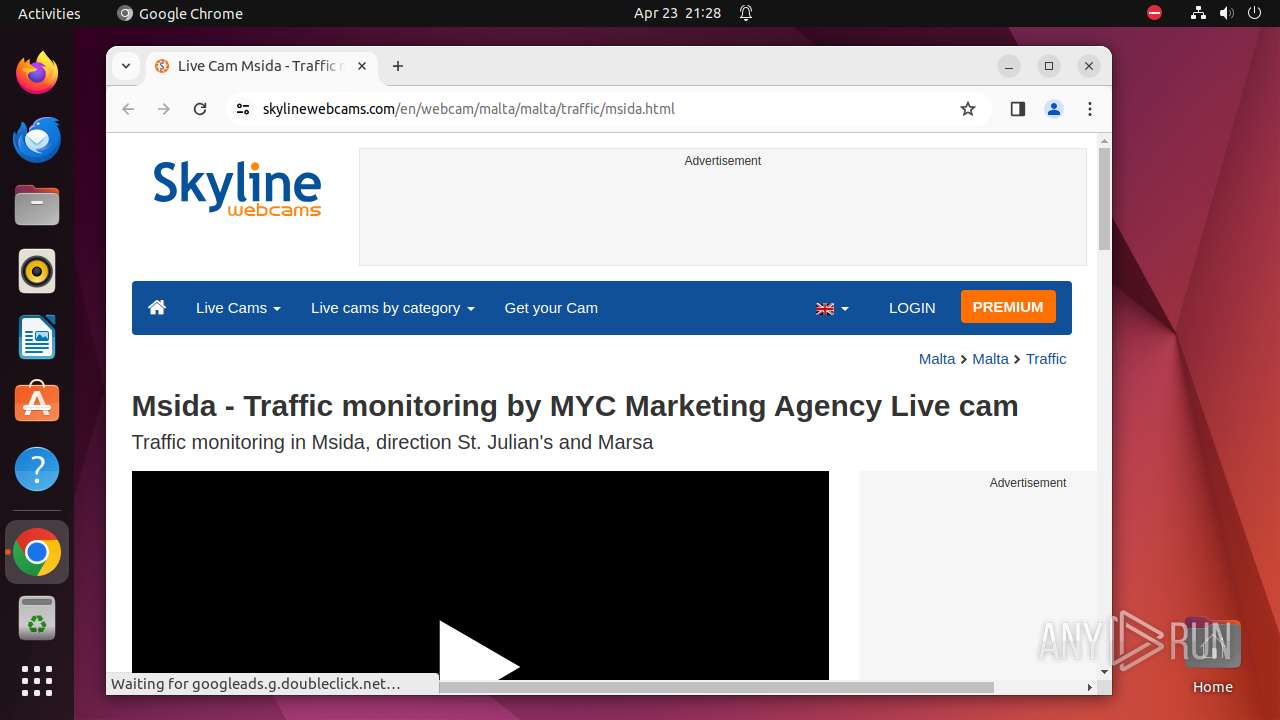The image size is (1280, 720).
Task: Open the Activities overview
Action: (x=49, y=13)
